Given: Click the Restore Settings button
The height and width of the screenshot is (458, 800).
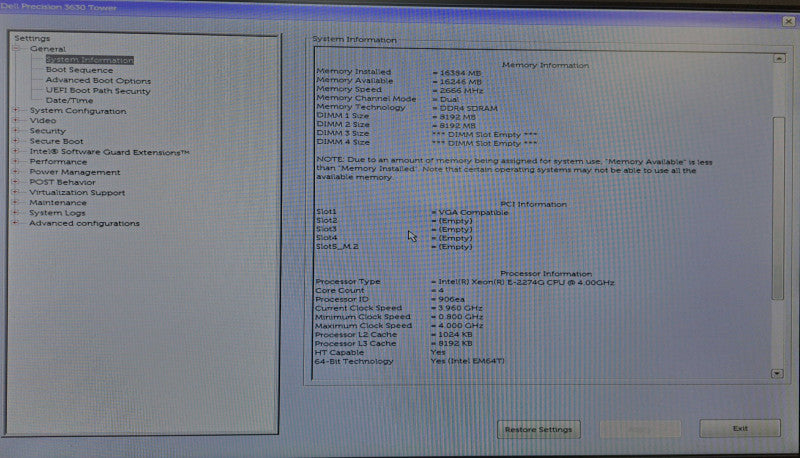Looking at the screenshot, I should [x=538, y=429].
